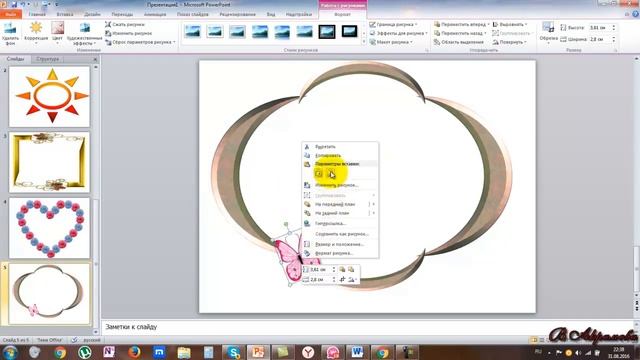Click Bring Forward (Переместить вперед) in ribbon
Viewport: 640px width, 360px height.
click(461, 24)
